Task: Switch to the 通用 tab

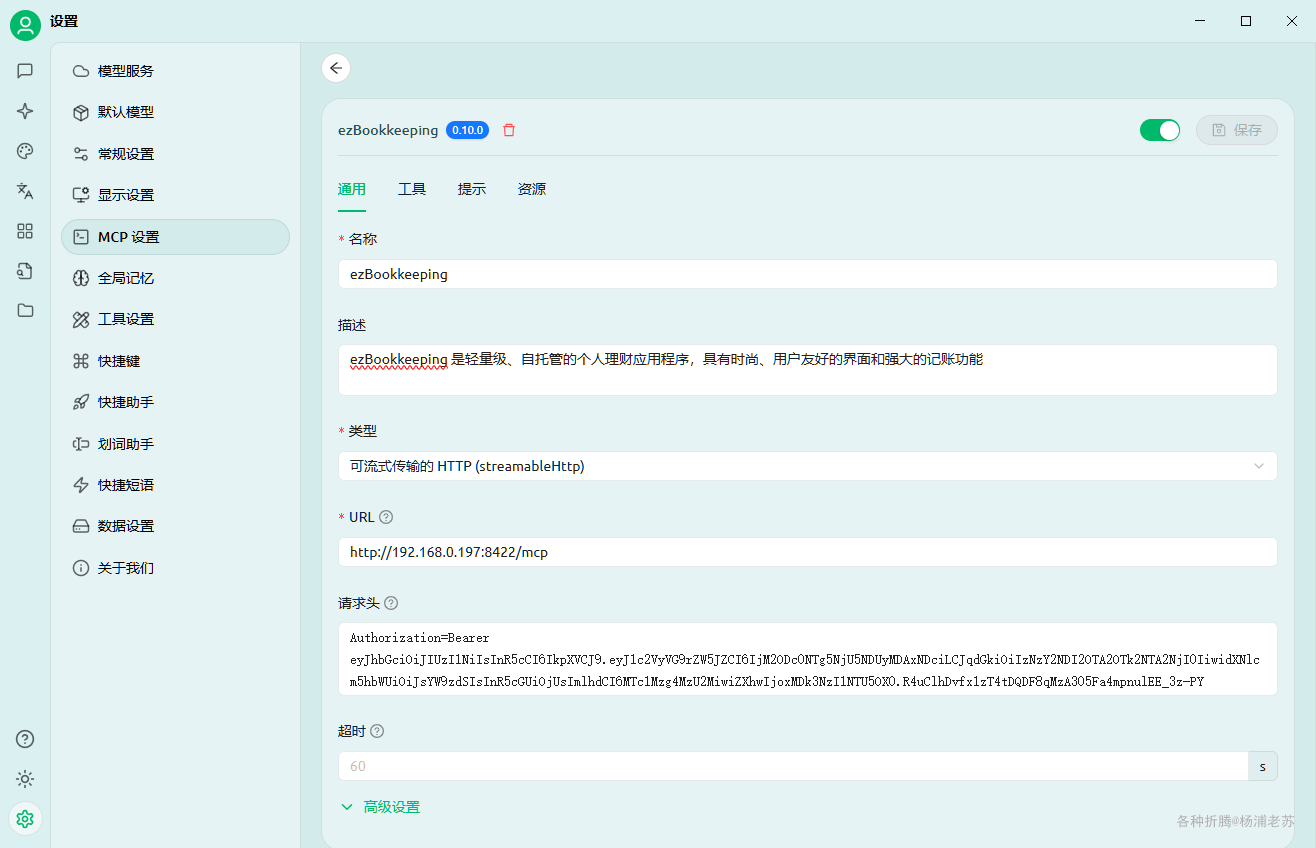Action: coord(352,189)
